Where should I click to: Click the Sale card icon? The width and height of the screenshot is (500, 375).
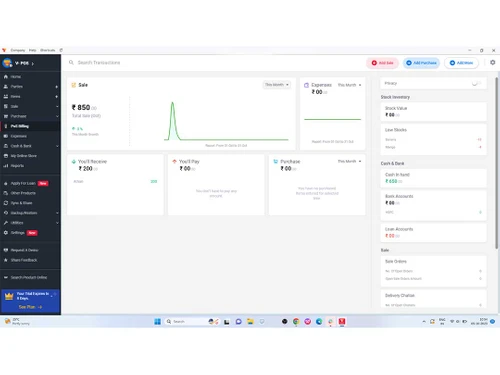(x=74, y=85)
